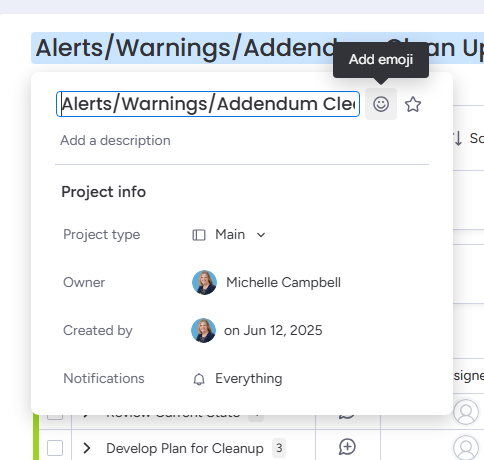Click the board name input field
484x460 pixels.
208,104
